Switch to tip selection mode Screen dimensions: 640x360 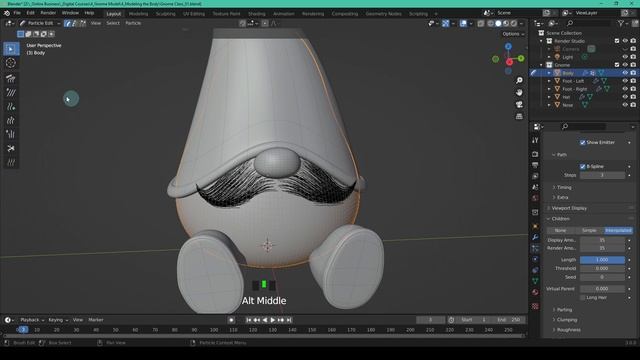(x=83, y=23)
